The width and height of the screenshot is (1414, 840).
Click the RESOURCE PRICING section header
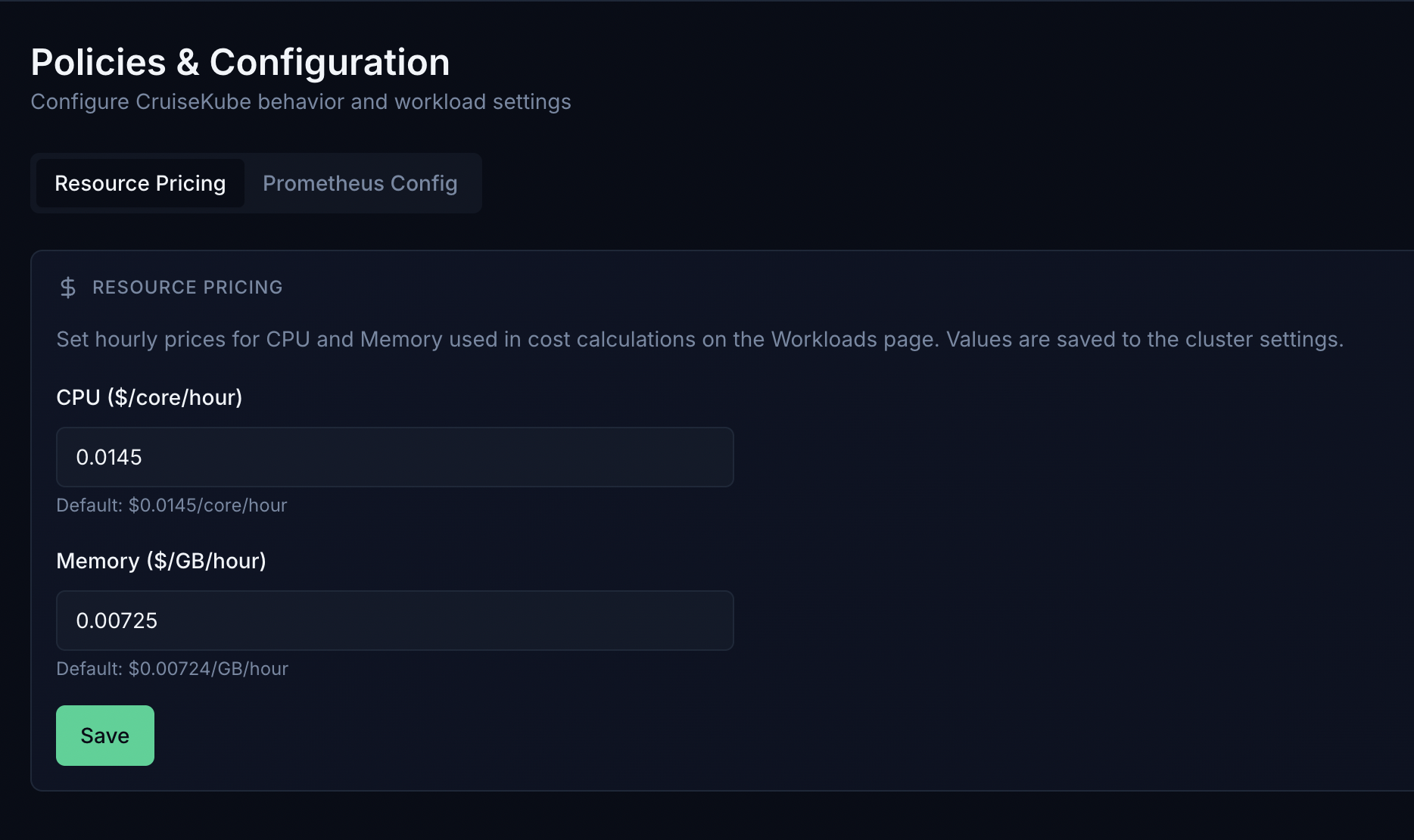pyautogui.click(x=187, y=288)
